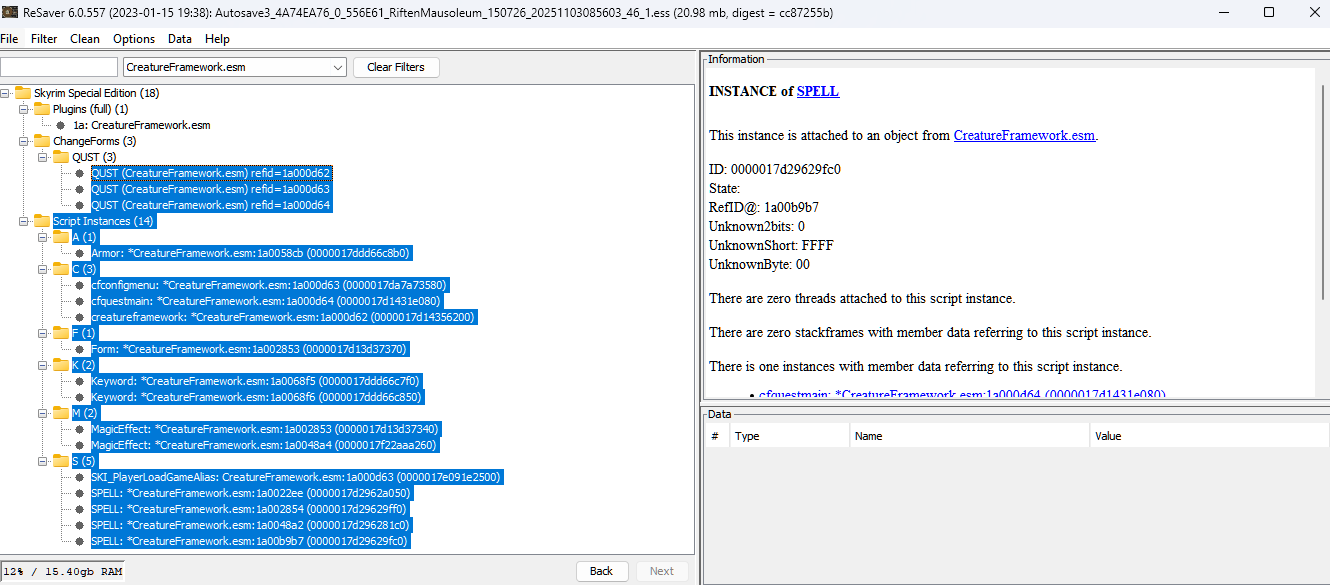Screen dimensions: 1330x585
Task: Select the Armor 1a0058cb script instance
Action: 251,253
